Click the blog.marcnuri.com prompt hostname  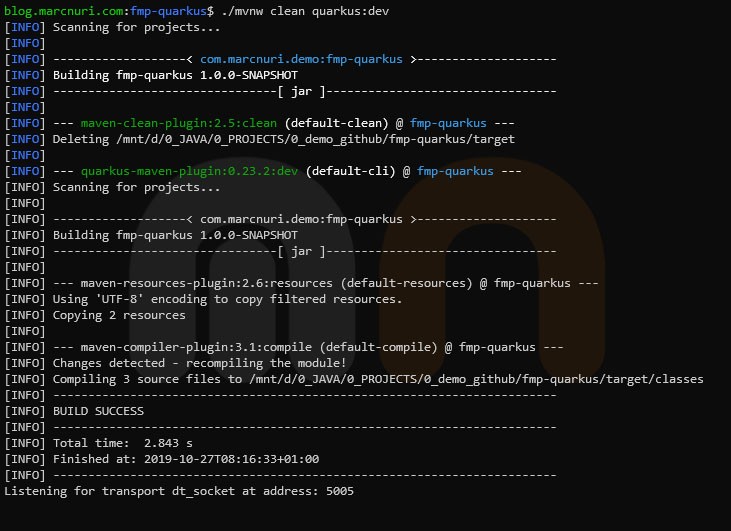65,11
